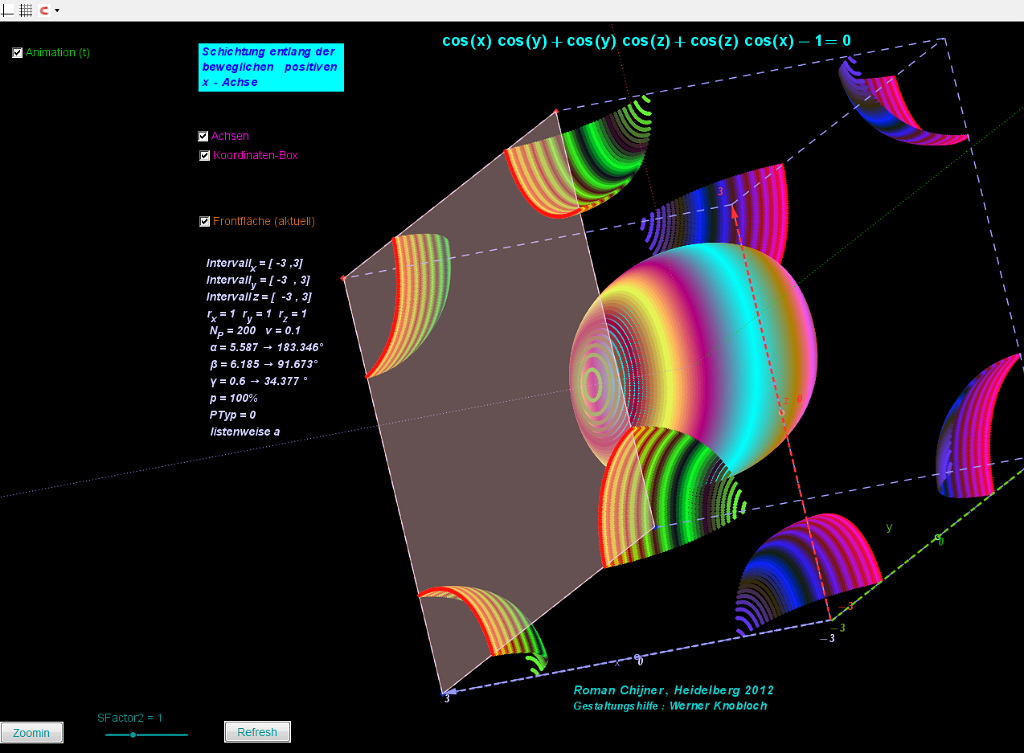The width and height of the screenshot is (1024, 753).
Task: Click the cosine equation title text
Action: tap(646, 41)
